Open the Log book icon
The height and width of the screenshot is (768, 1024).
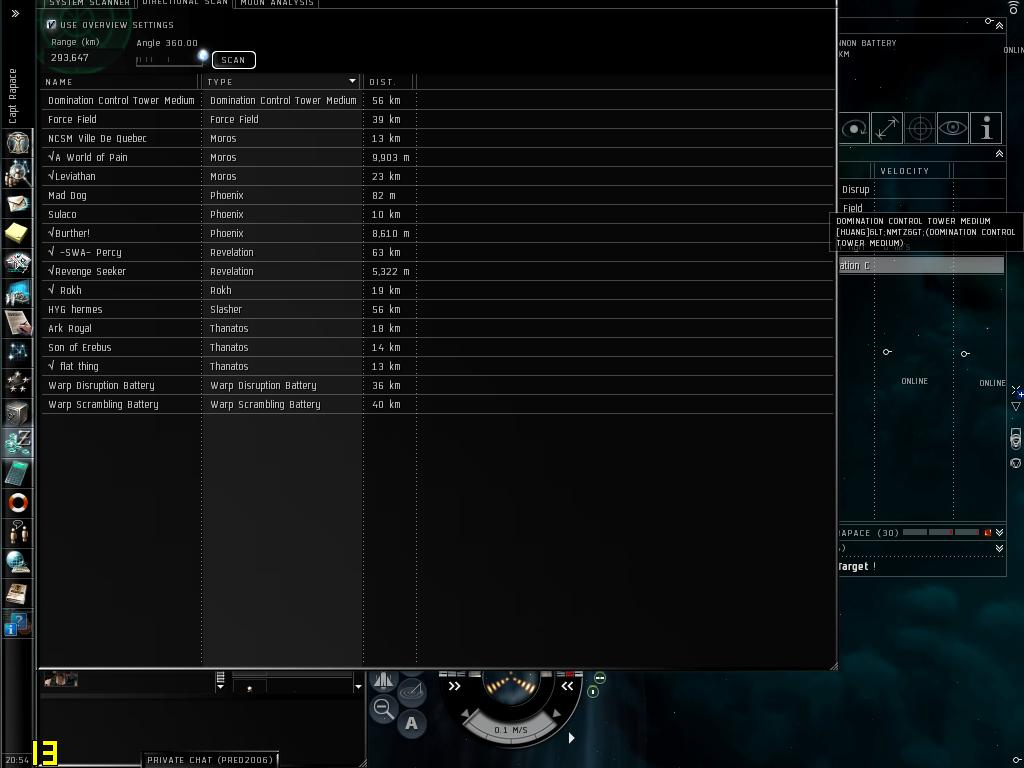[x=18, y=593]
